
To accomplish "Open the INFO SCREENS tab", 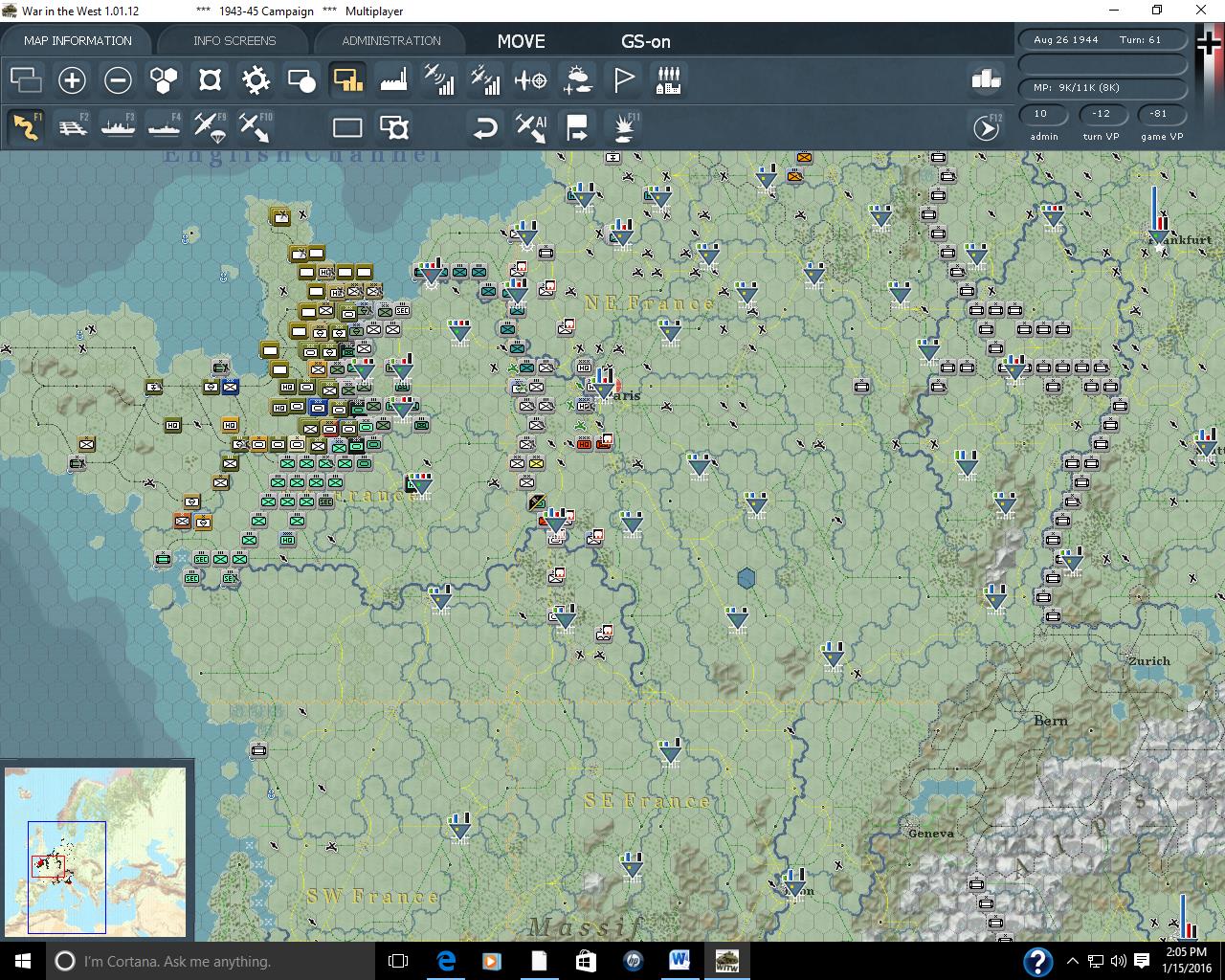I will click(234, 40).
